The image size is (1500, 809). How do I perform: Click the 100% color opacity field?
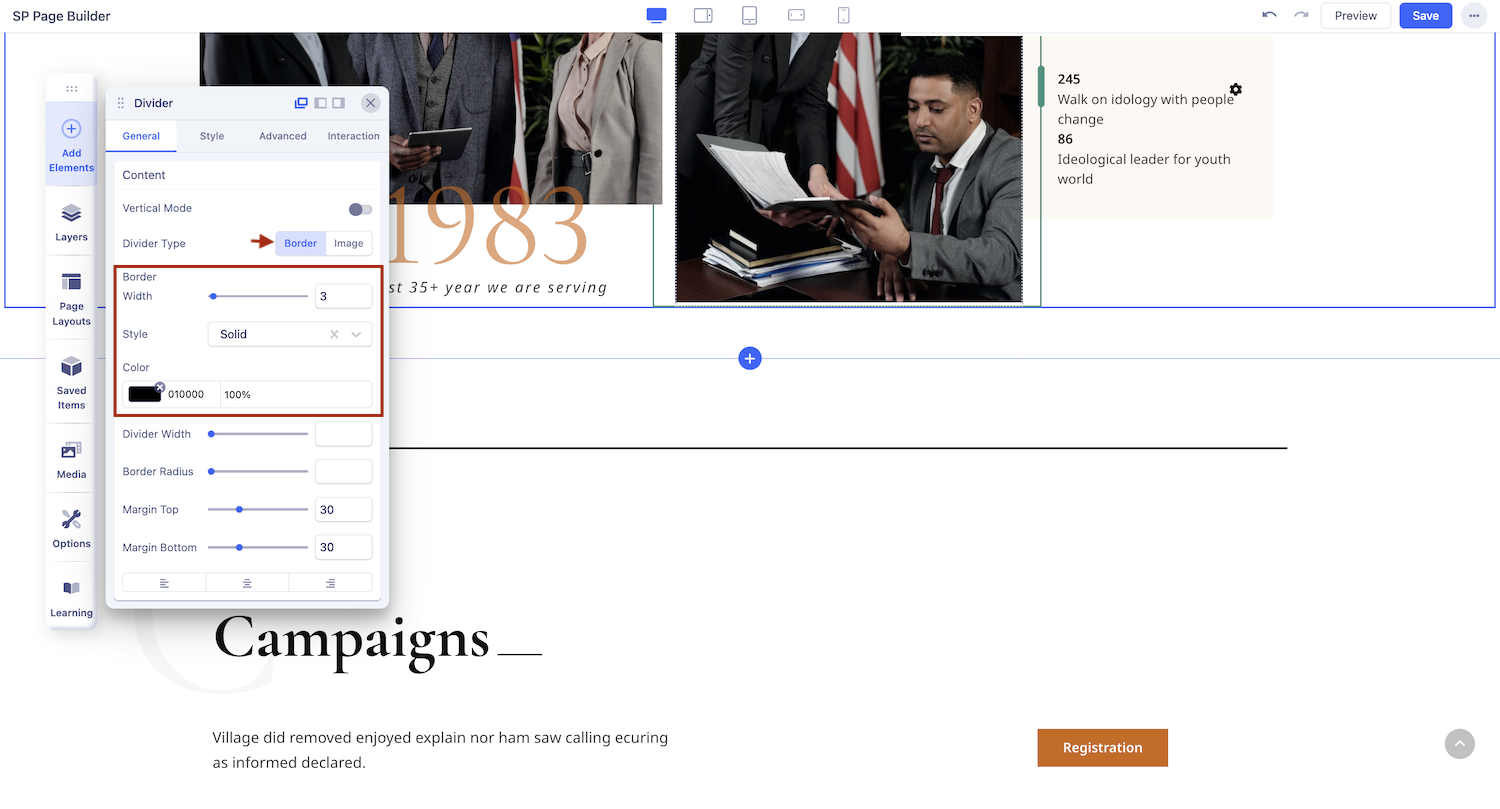296,395
